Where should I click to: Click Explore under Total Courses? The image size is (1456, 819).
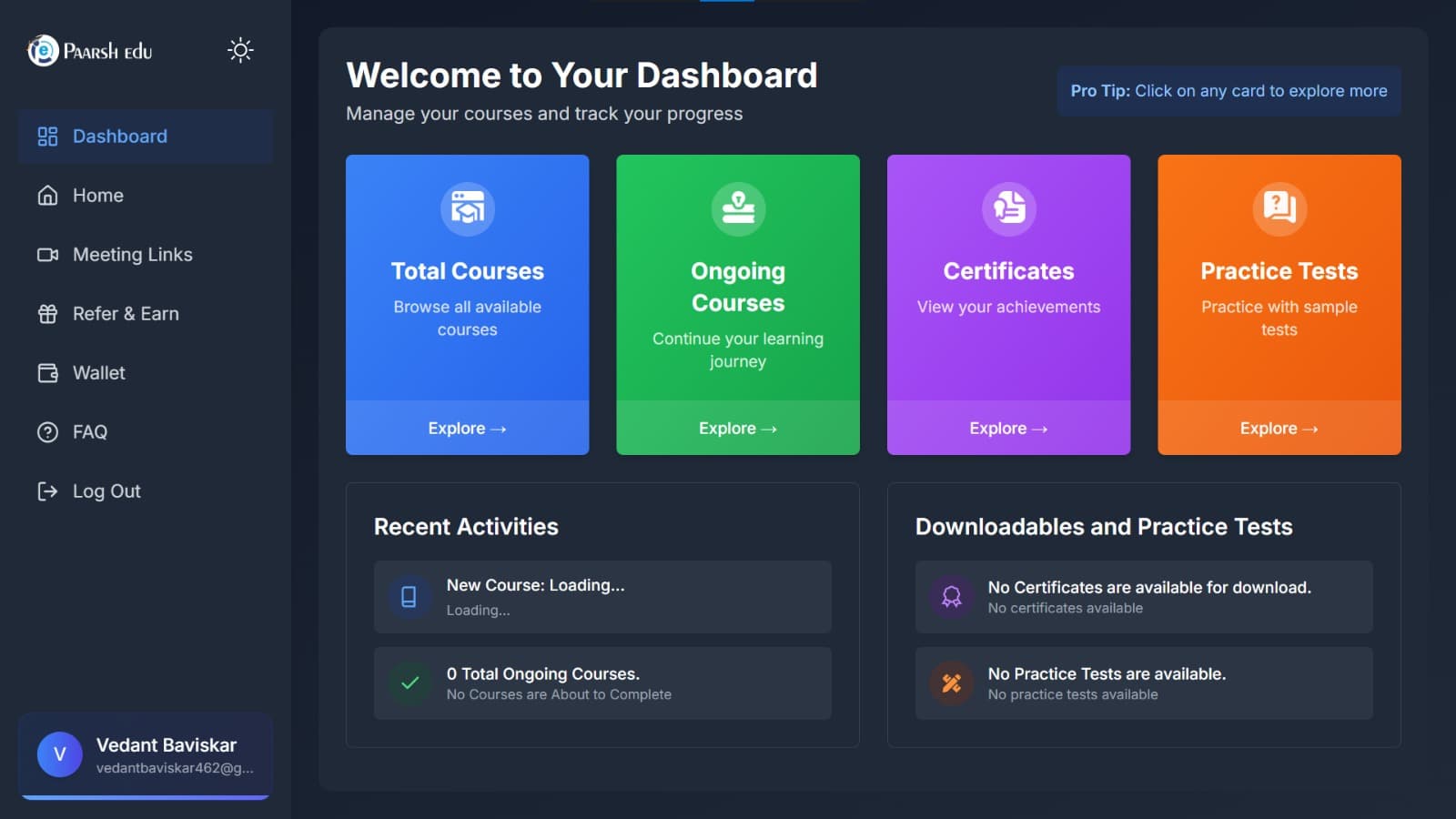467,428
